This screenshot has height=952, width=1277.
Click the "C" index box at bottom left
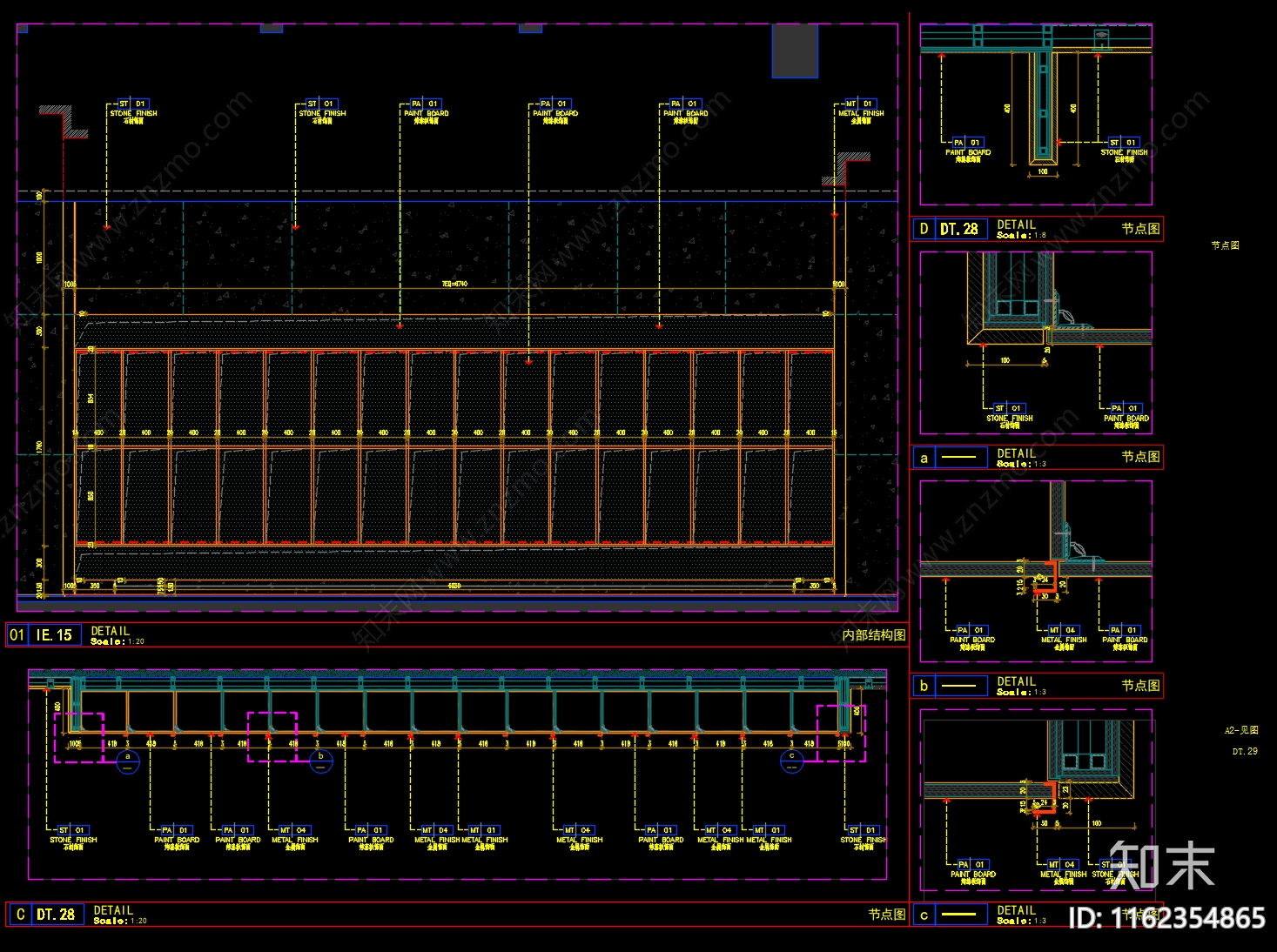20,915
